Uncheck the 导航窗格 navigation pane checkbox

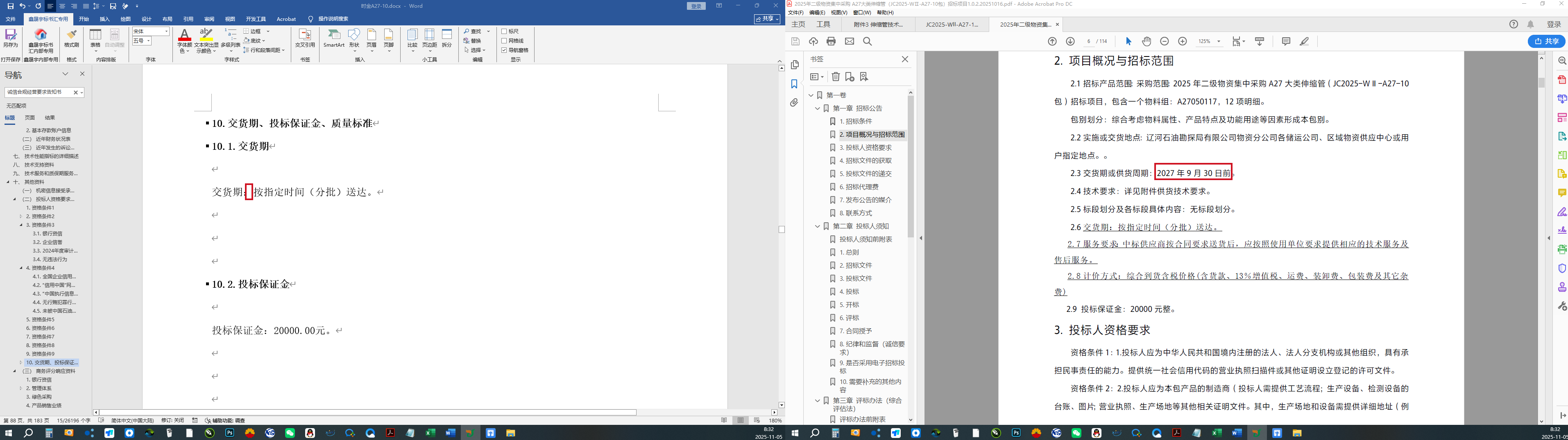point(504,50)
